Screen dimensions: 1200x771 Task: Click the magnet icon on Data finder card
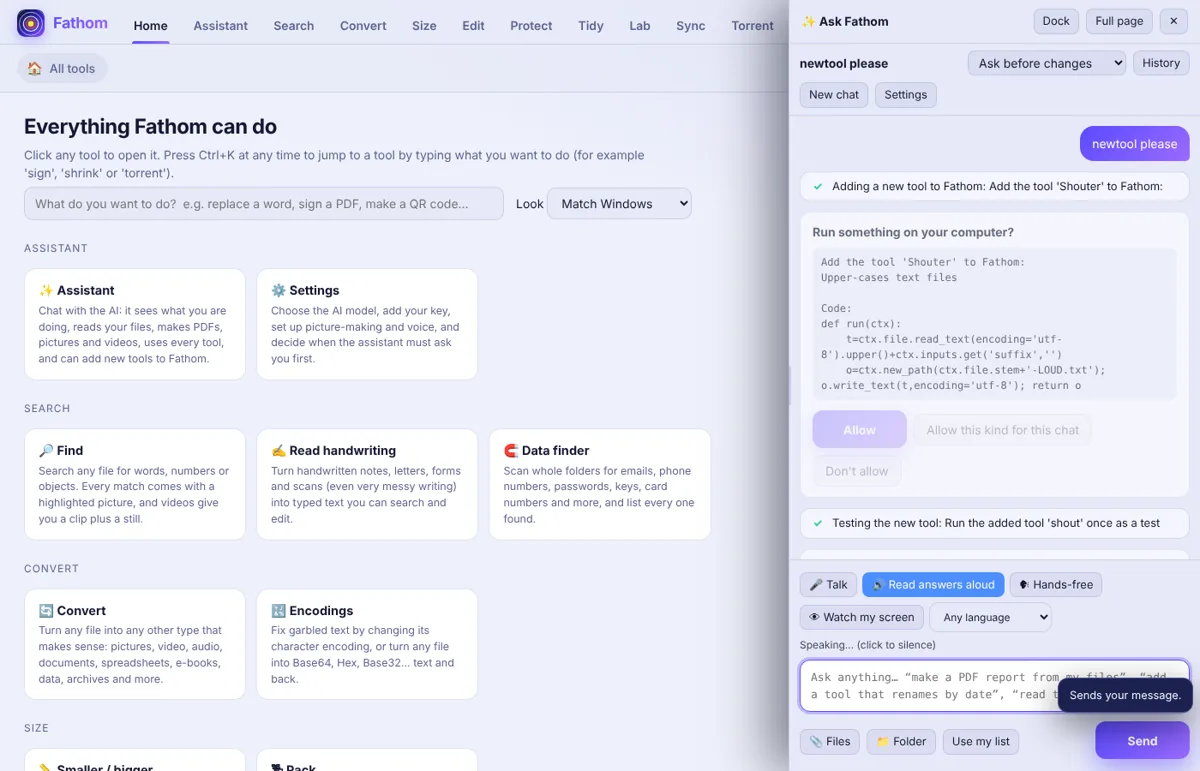(510, 451)
